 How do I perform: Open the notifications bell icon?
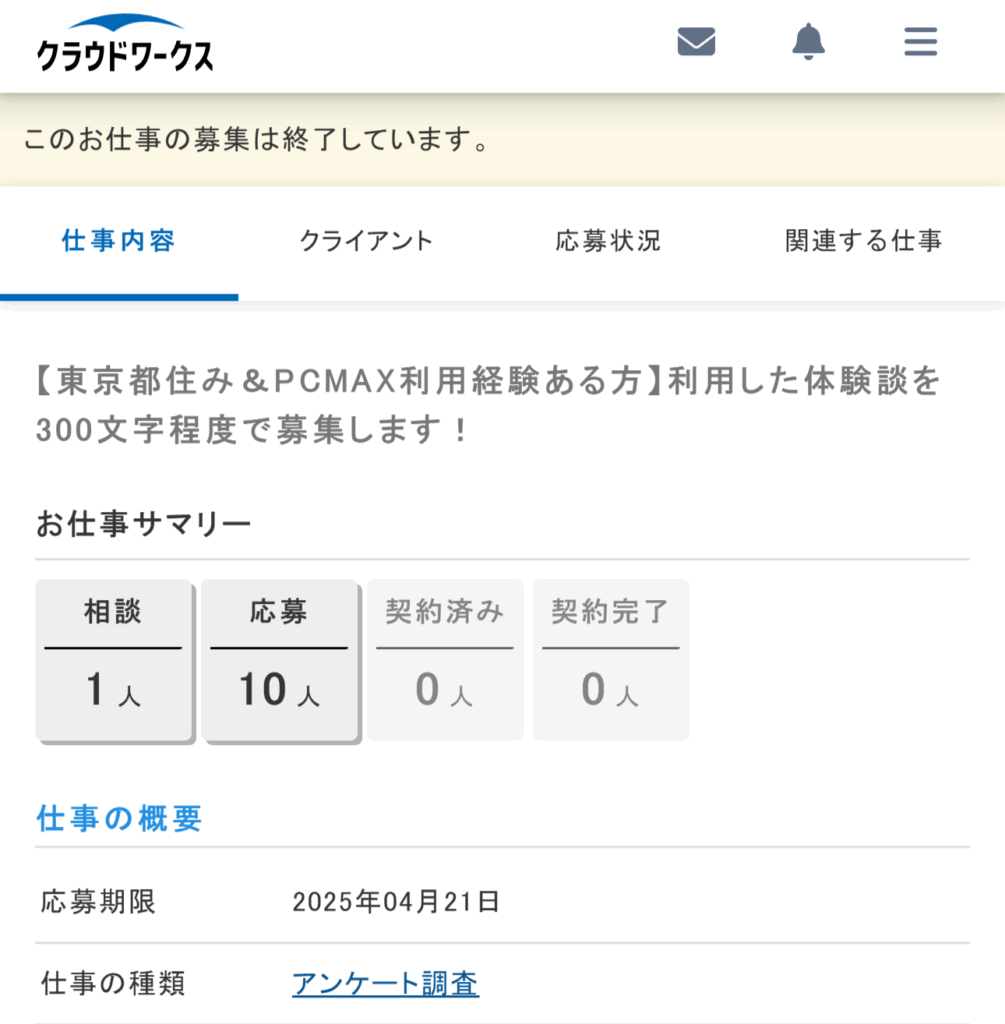[808, 42]
